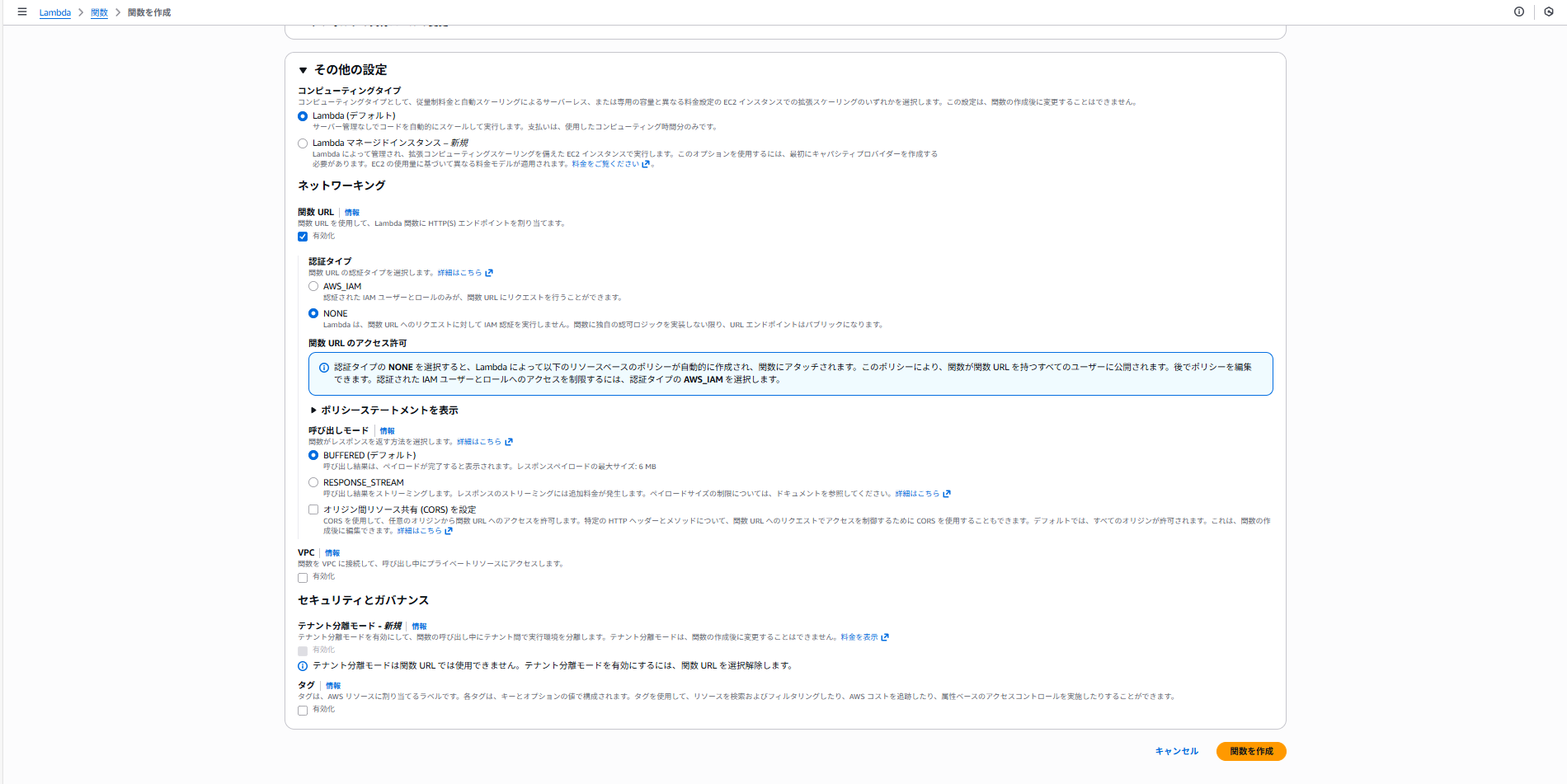Open the hamburger navigation menu
Viewport: 1567px width, 784px height.
[x=22, y=12]
